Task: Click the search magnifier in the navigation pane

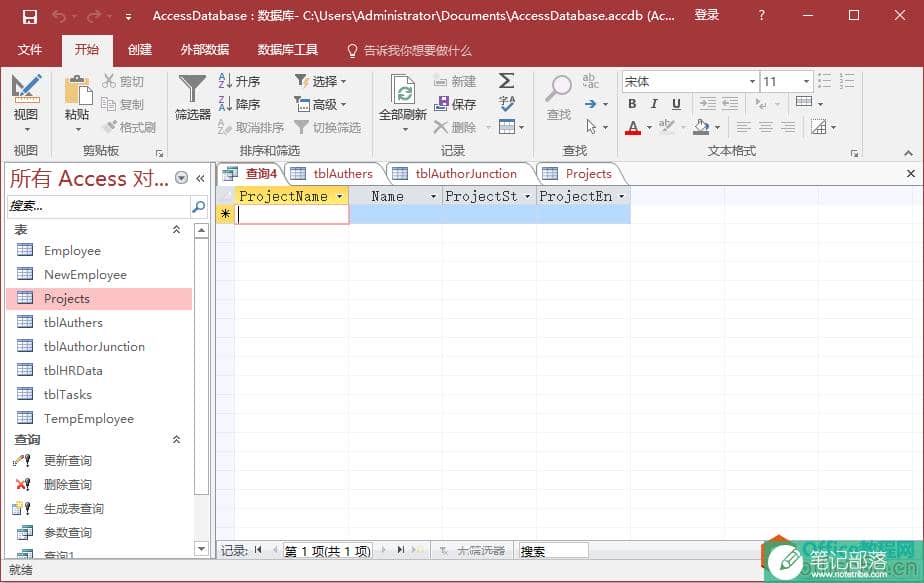Action: point(199,206)
